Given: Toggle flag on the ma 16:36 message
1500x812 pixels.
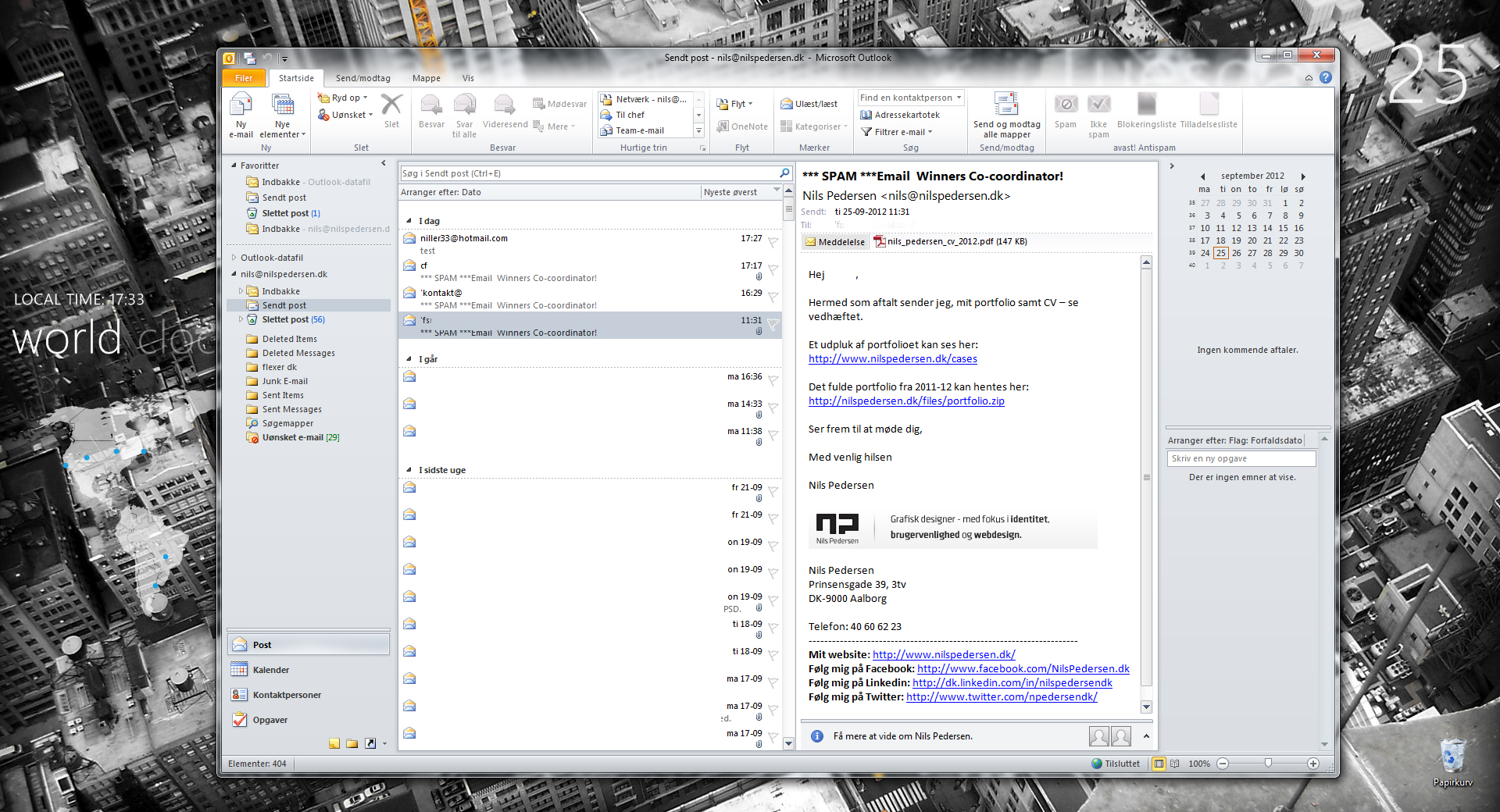Looking at the screenshot, I should click(x=773, y=380).
